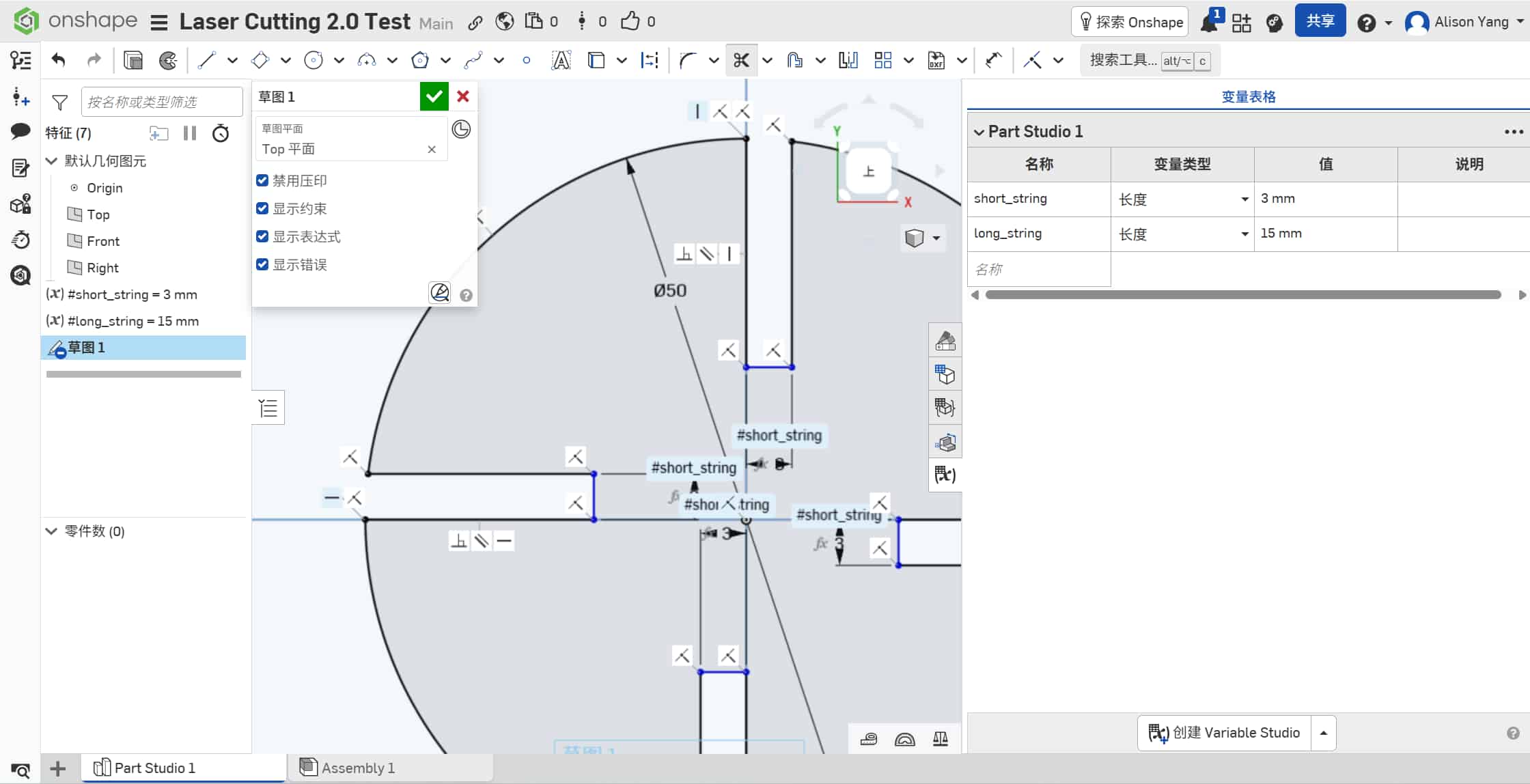The height and width of the screenshot is (784, 1530).
Task: Collapse the 默认几何图元 tree section
Action: click(x=51, y=160)
